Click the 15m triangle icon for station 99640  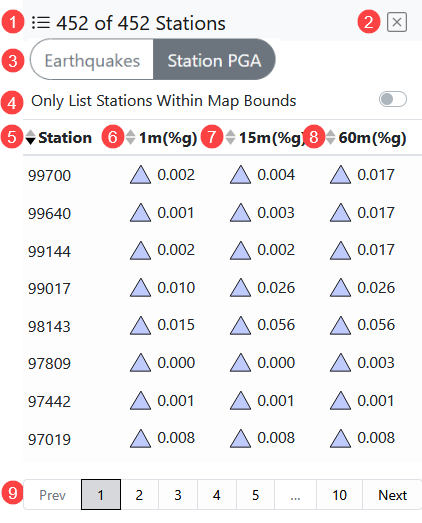[x=241, y=212]
